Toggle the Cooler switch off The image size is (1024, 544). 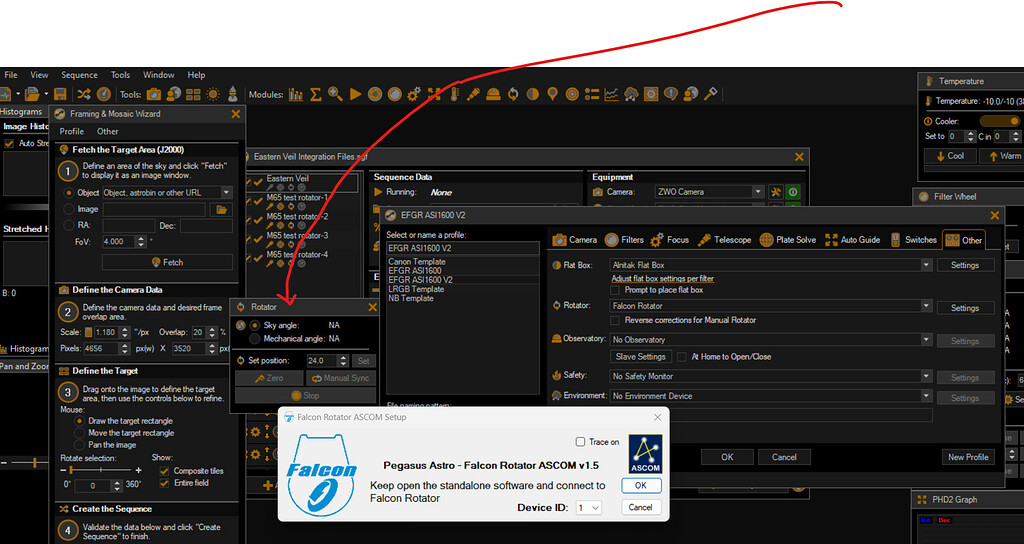point(999,121)
